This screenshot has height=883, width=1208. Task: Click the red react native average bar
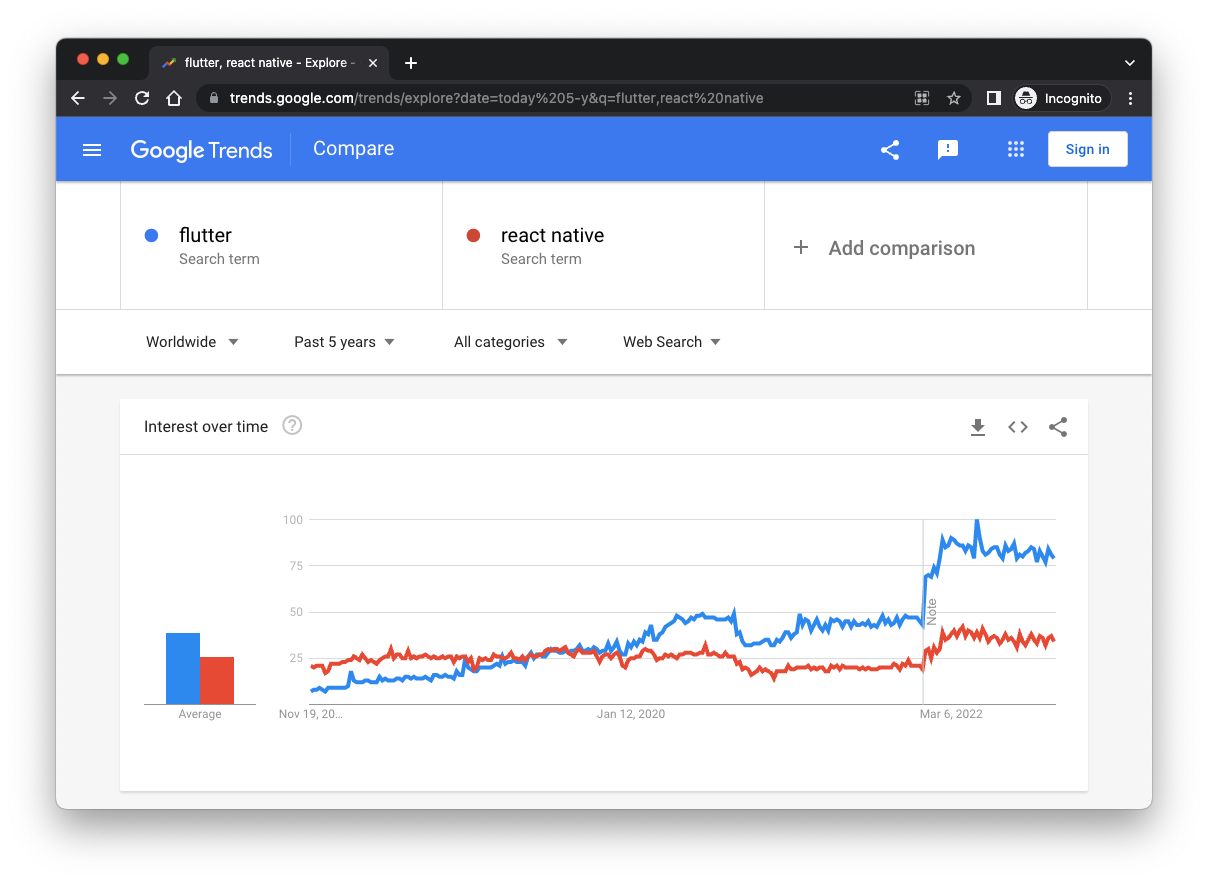(x=217, y=680)
